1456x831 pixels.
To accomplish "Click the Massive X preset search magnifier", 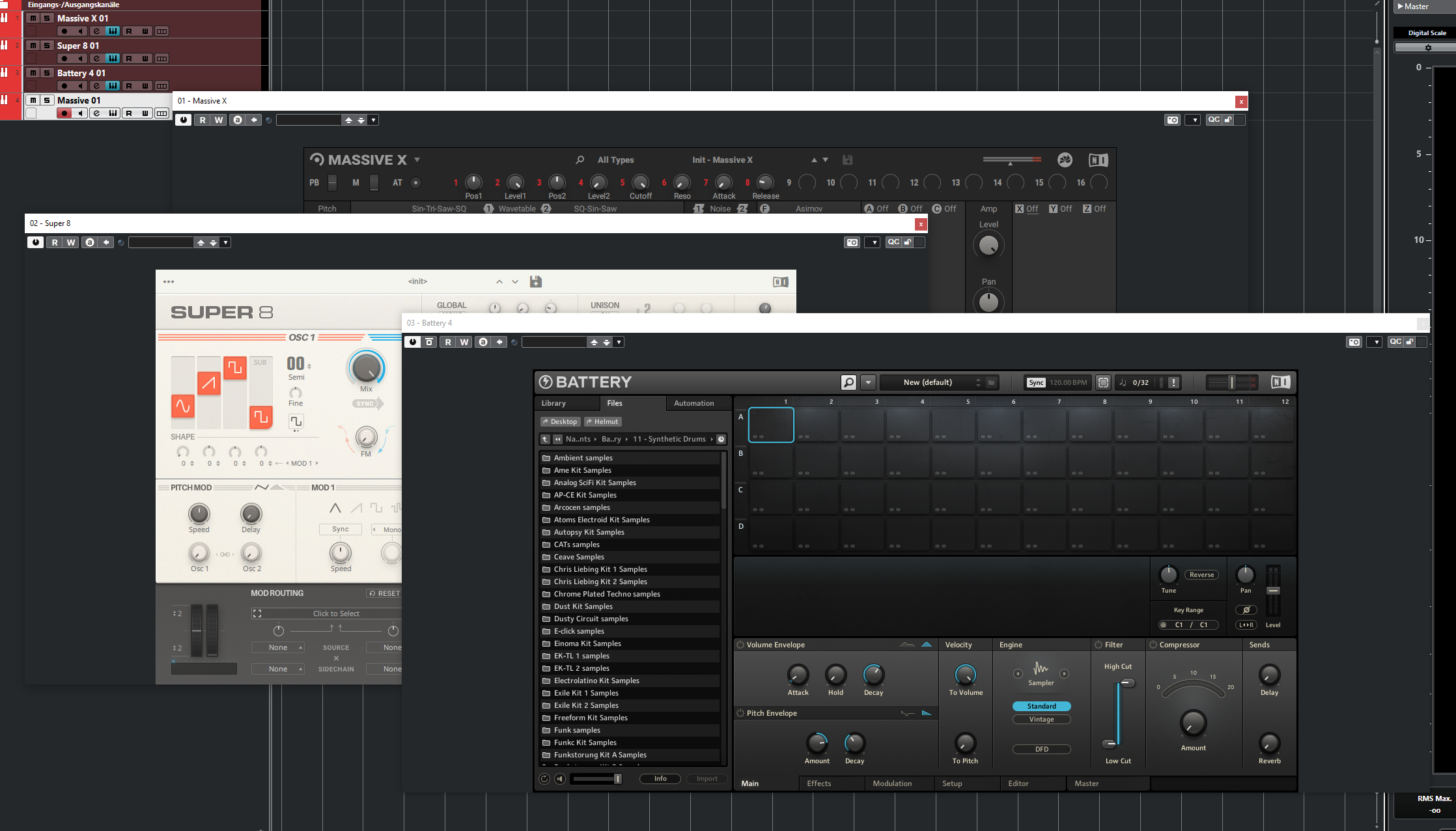I will (x=580, y=160).
